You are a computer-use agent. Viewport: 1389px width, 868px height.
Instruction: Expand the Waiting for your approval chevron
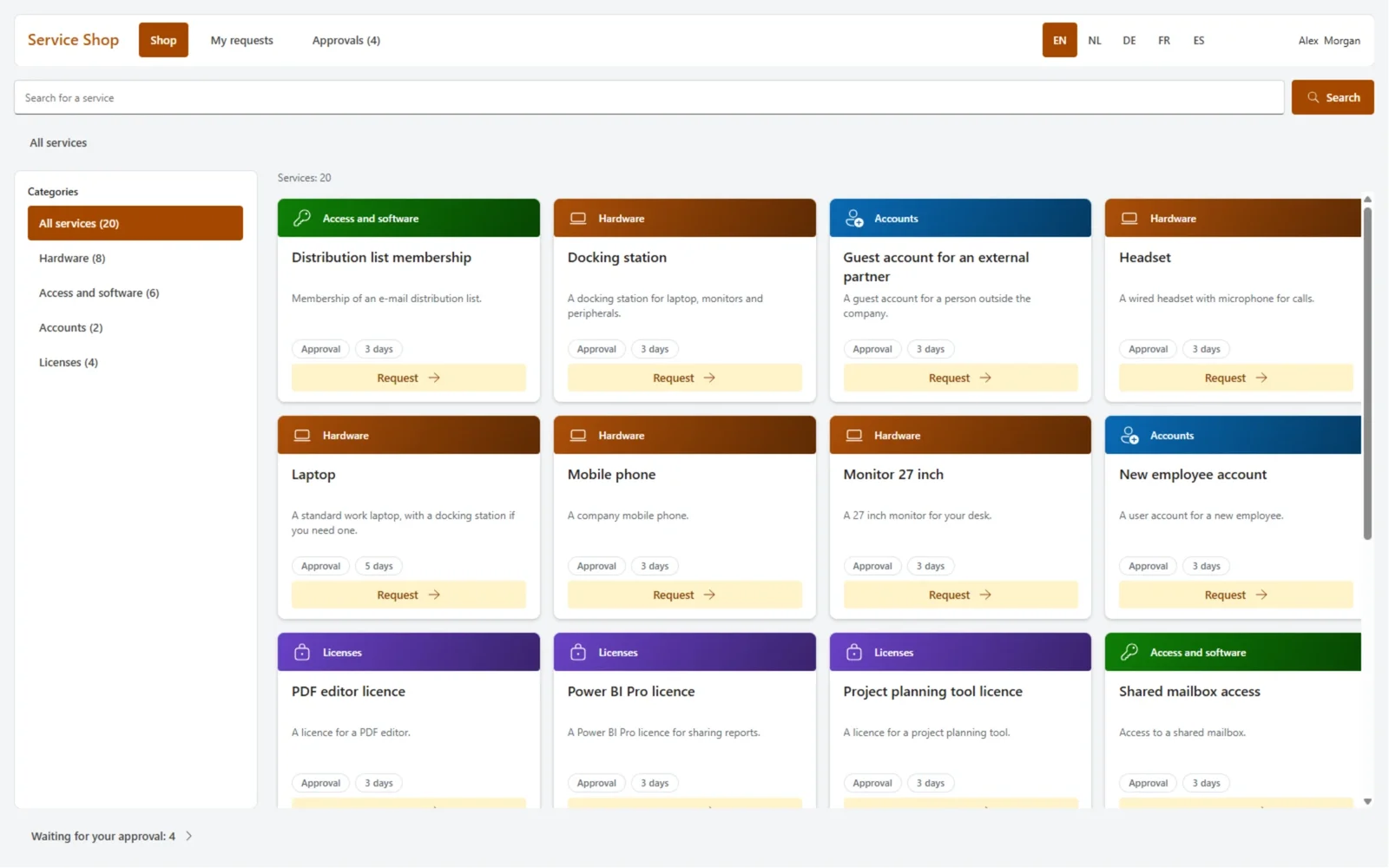coord(189,836)
